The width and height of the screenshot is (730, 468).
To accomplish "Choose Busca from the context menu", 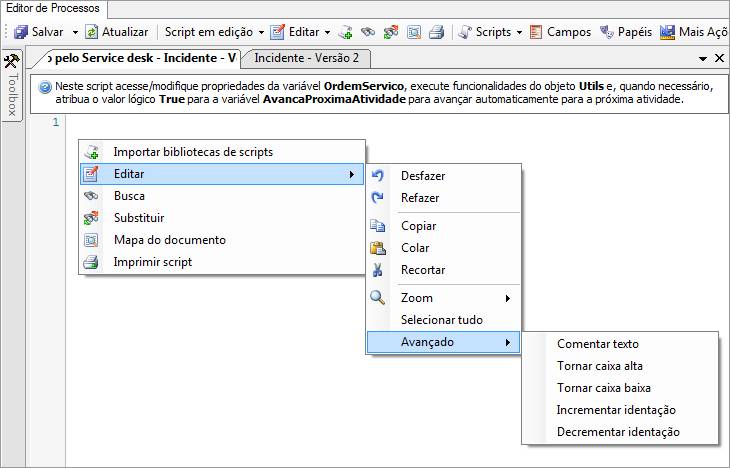I will pyautogui.click(x=222, y=196).
